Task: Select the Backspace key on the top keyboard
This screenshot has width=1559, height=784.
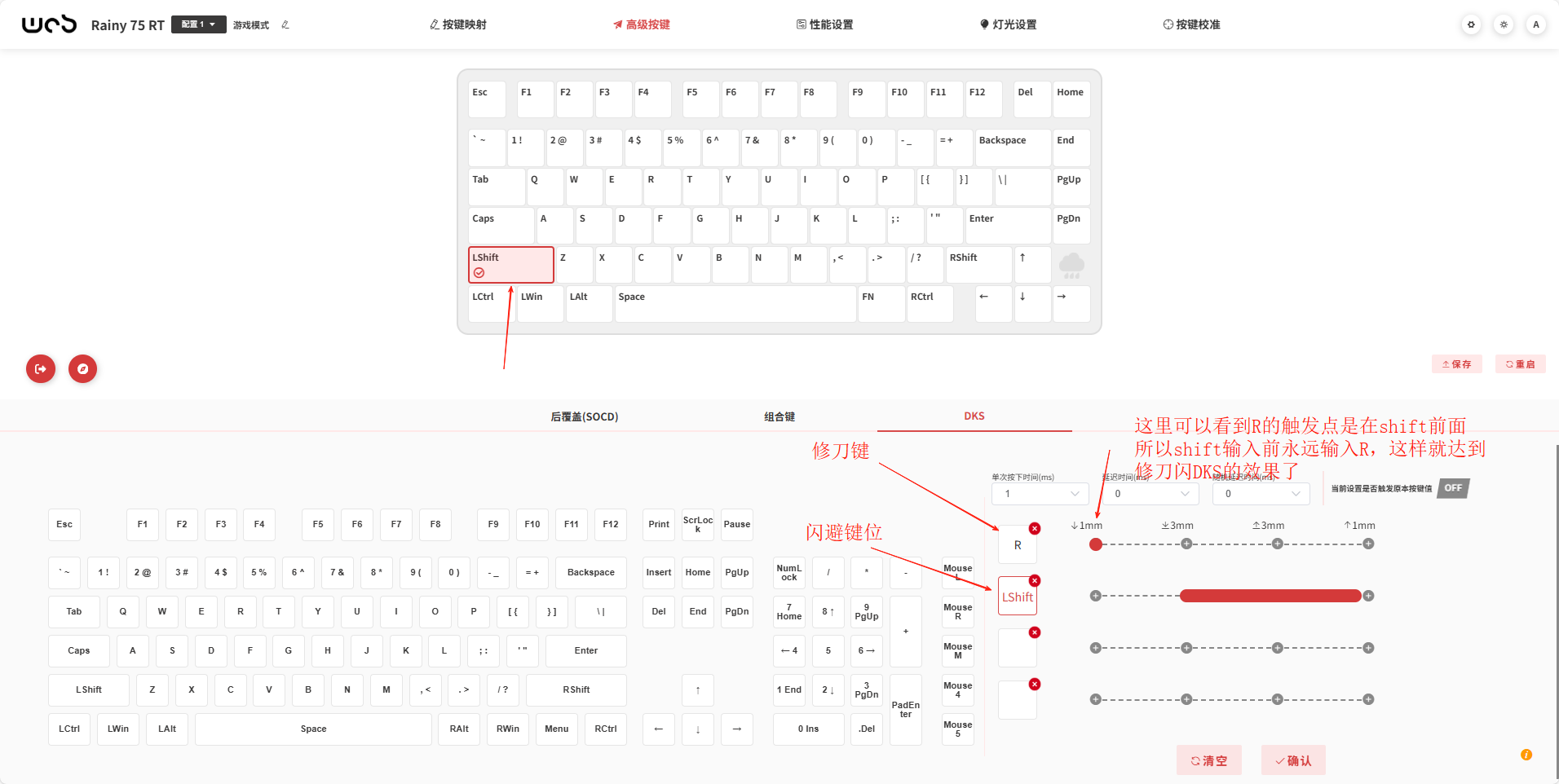Action: point(1013,148)
